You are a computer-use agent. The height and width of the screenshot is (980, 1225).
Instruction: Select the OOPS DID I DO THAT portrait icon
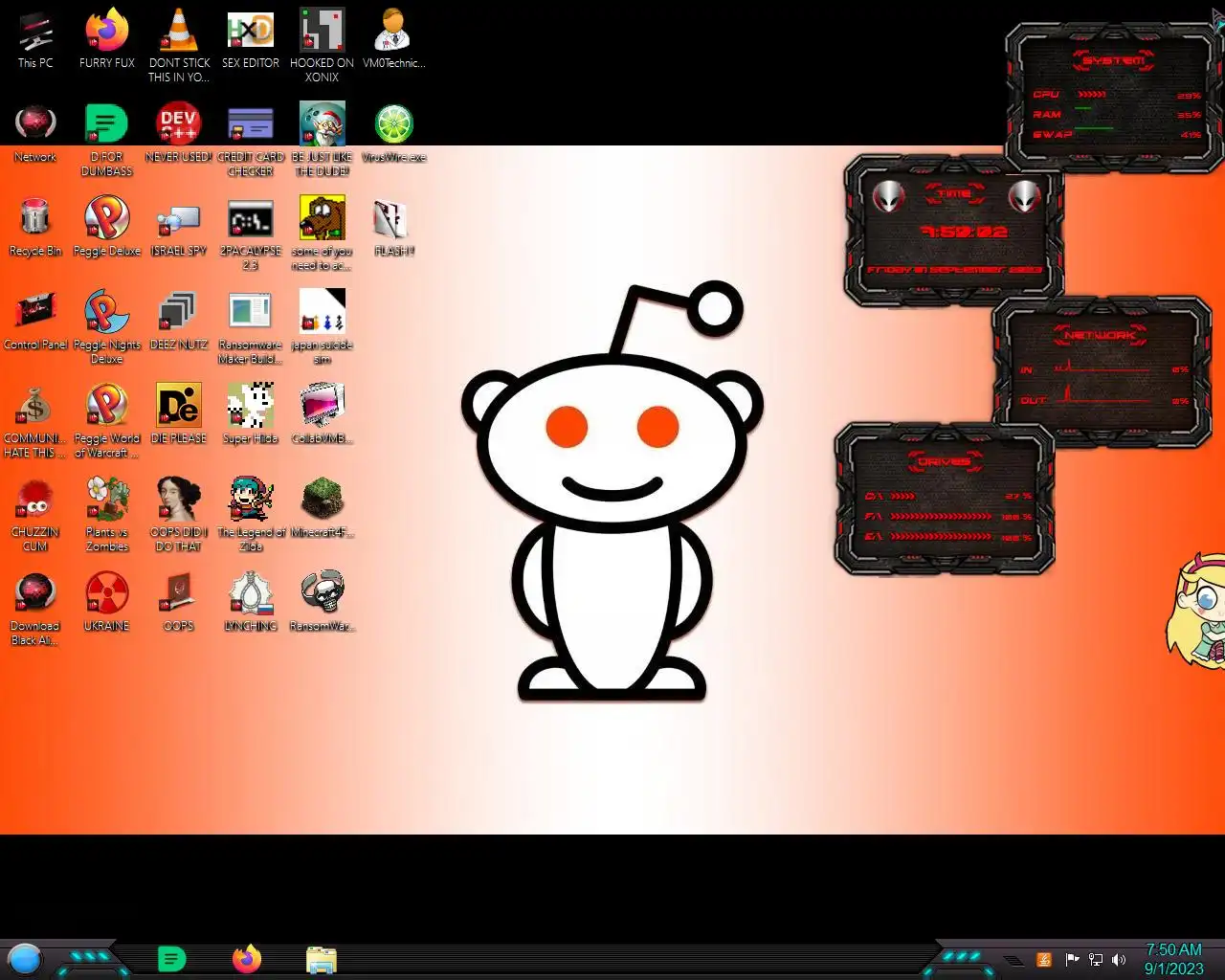(x=179, y=515)
